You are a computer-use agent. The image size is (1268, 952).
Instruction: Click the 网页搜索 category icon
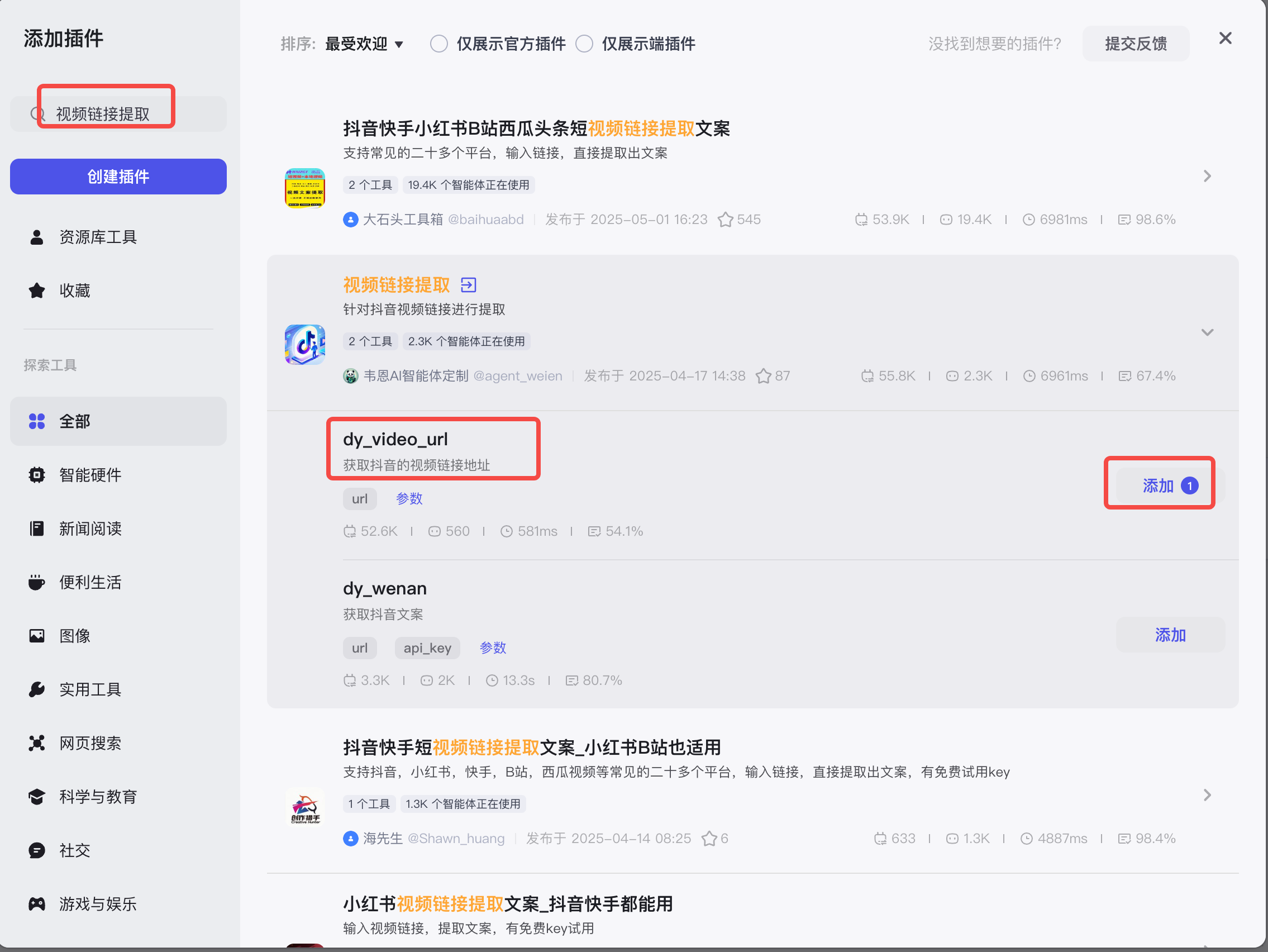(37, 743)
